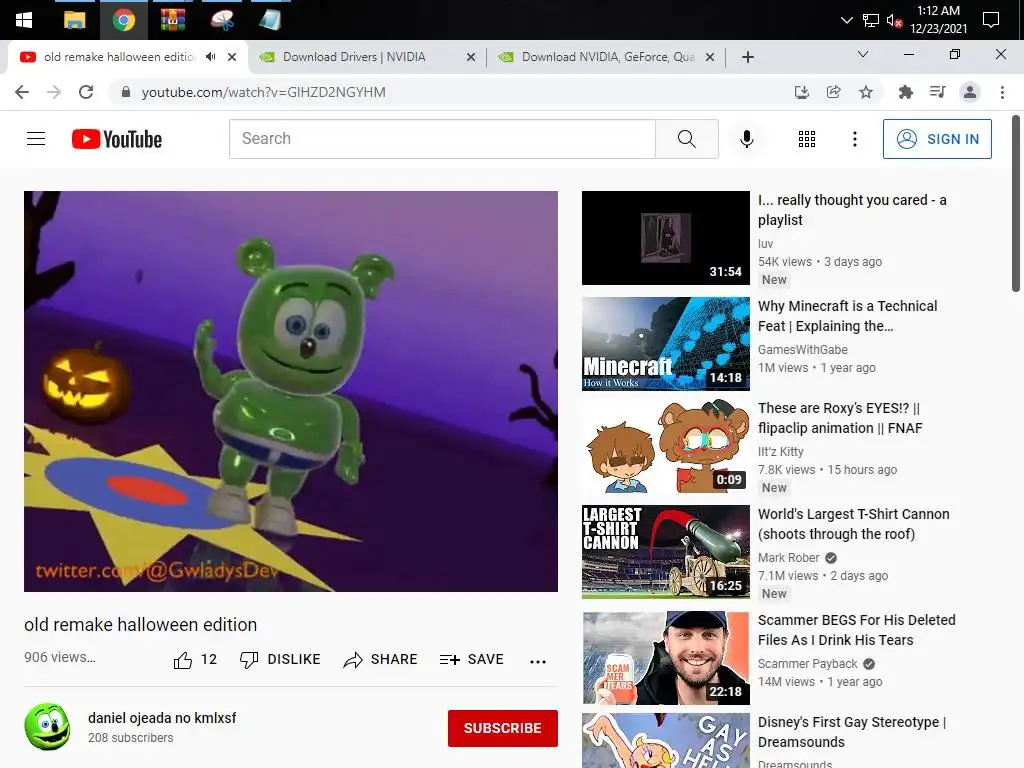The height and width of the screenshot is (768, 1024).
Task: Click the red SUBSCRIBE button
Action: [x=502, y=728]
